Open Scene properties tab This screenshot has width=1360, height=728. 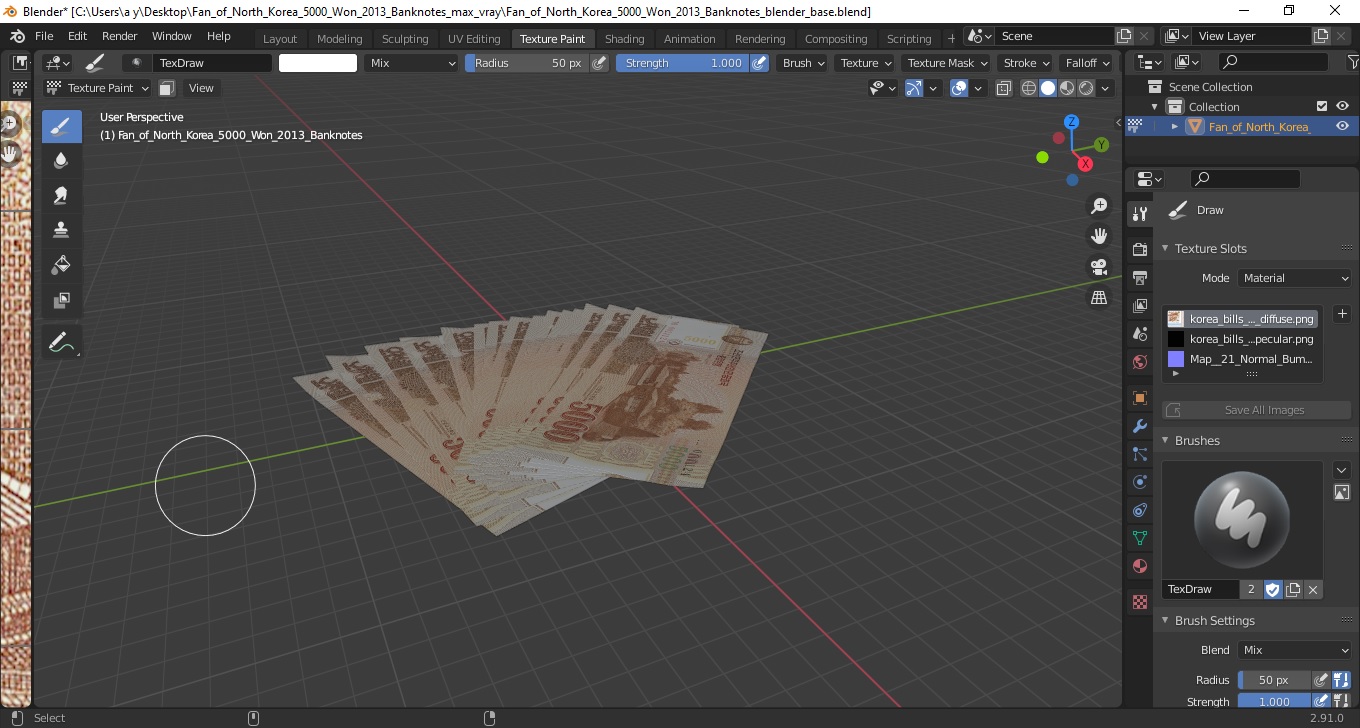(1139, 334)
